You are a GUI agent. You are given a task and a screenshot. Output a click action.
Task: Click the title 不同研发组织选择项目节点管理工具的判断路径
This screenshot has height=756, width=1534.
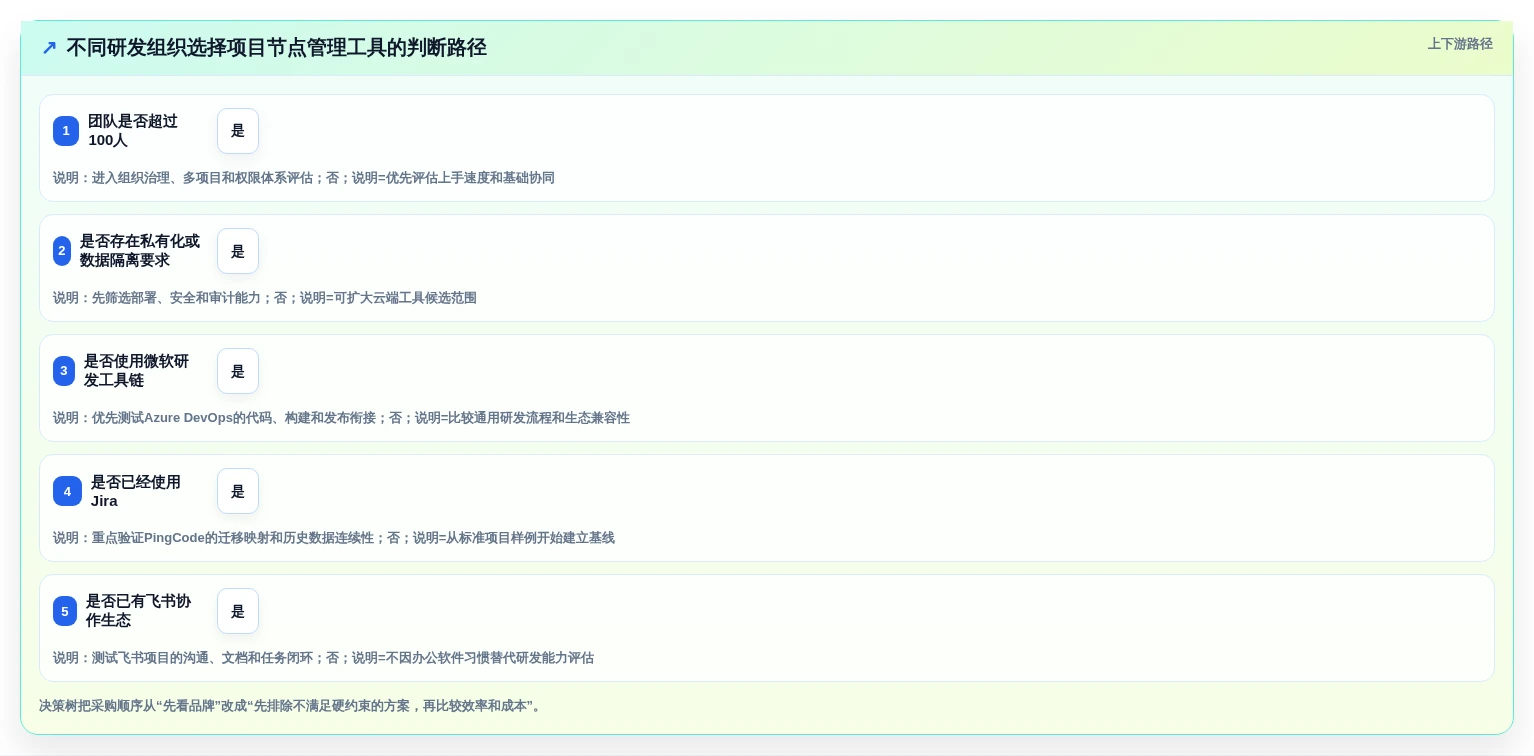276,48
